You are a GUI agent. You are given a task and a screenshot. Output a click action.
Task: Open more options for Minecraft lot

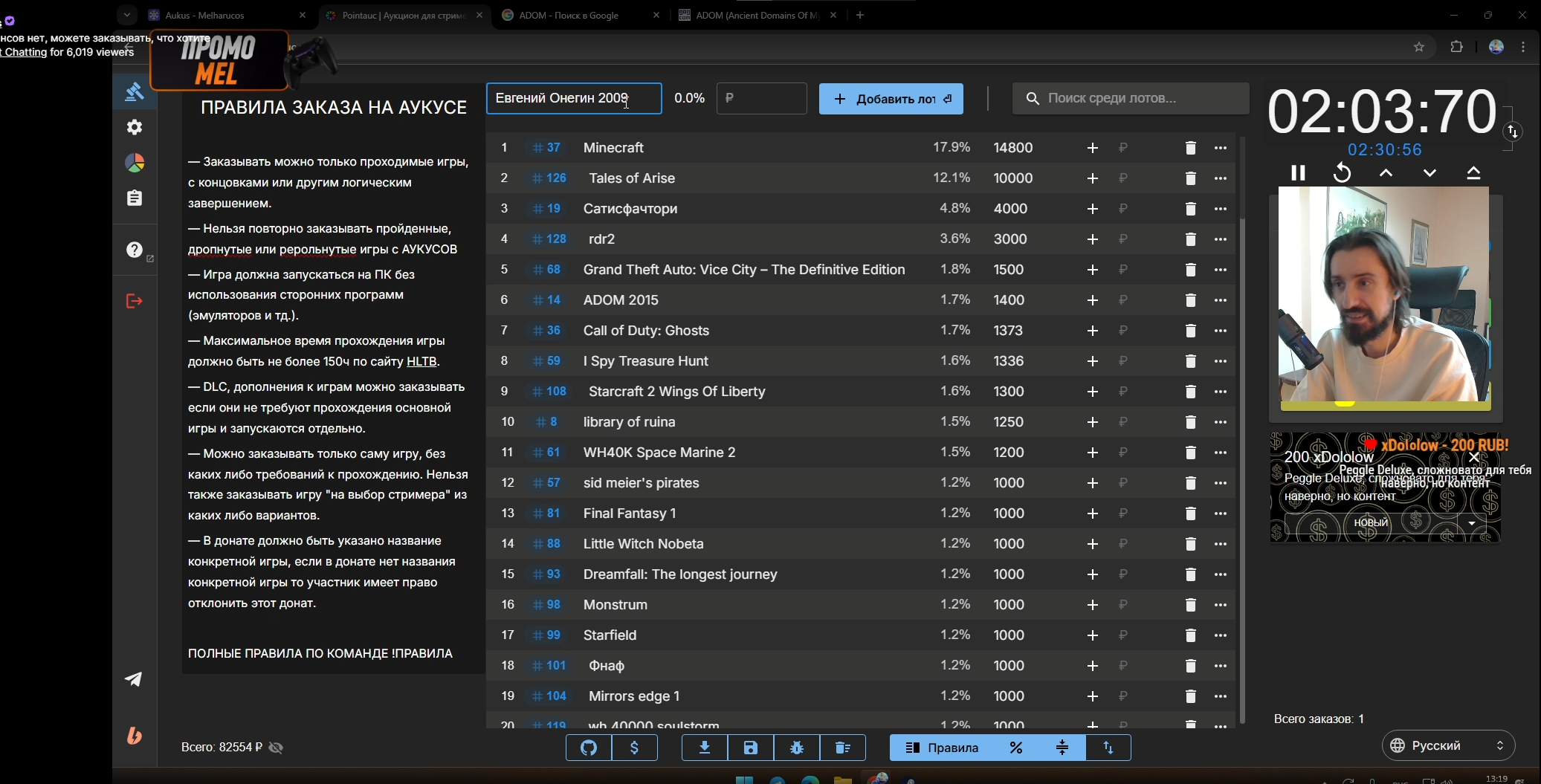pyautogui.click(x=1221, y=148)
